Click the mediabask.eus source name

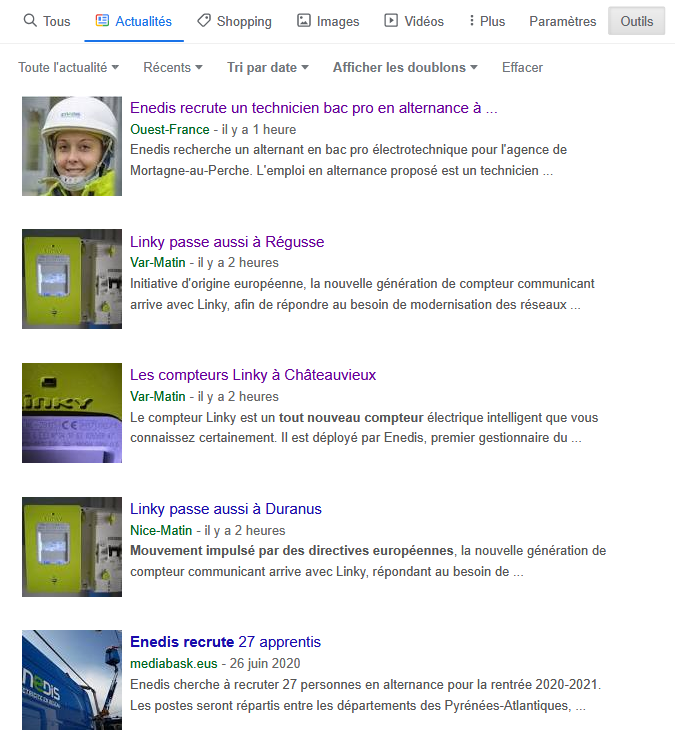click(173, 664)
